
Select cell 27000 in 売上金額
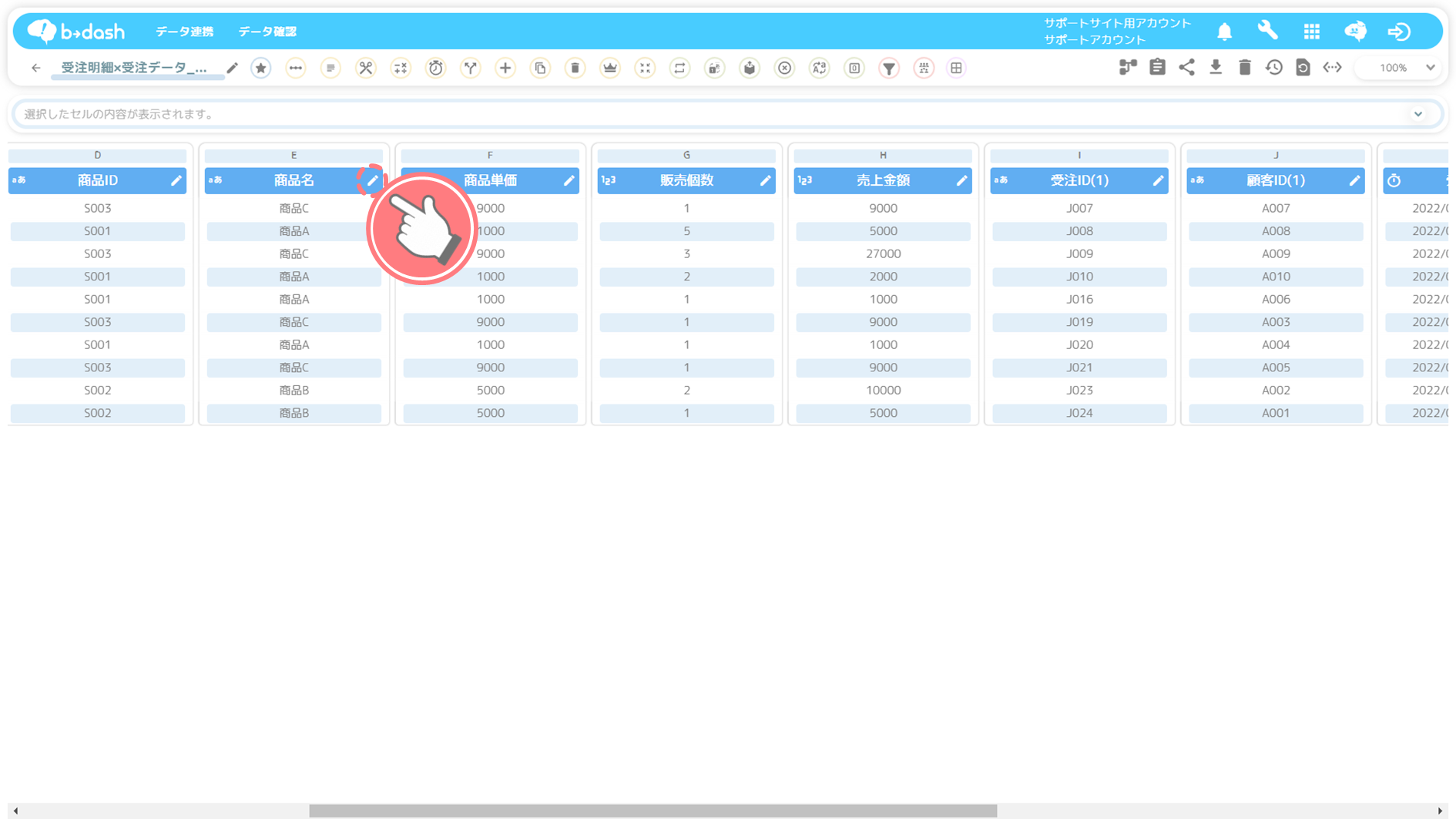883,253
